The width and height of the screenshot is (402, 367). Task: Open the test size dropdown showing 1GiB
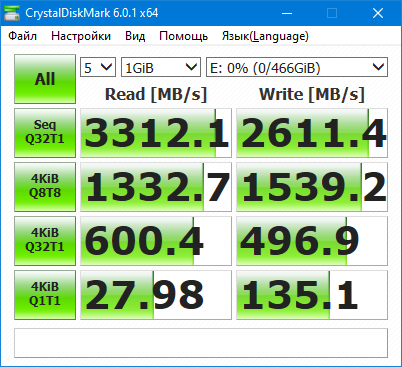point(161,67)
